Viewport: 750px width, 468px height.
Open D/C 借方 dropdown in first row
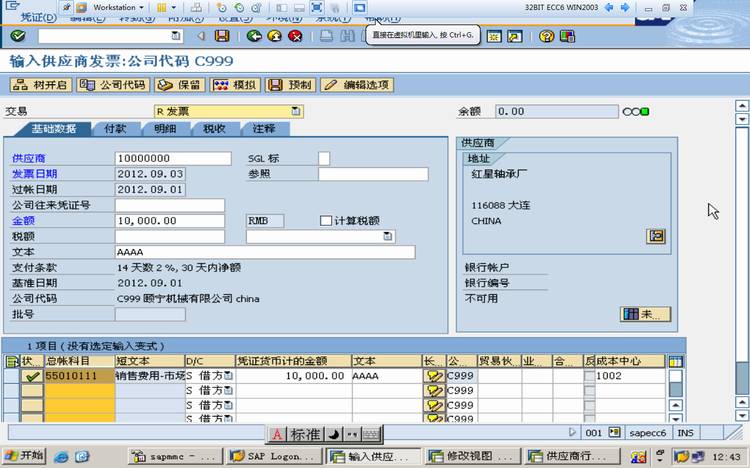tap(229, 376)
